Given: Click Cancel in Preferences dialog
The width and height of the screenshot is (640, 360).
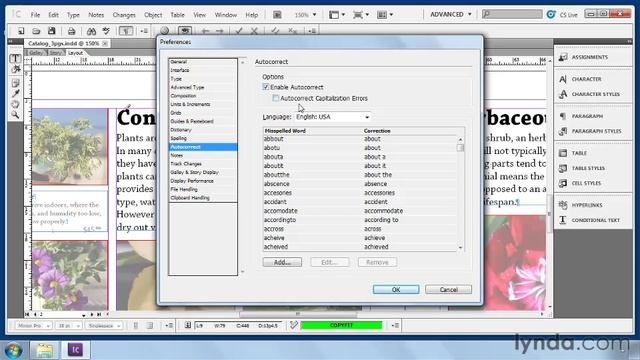Looking at the screenshot, I should coord(449,289).
